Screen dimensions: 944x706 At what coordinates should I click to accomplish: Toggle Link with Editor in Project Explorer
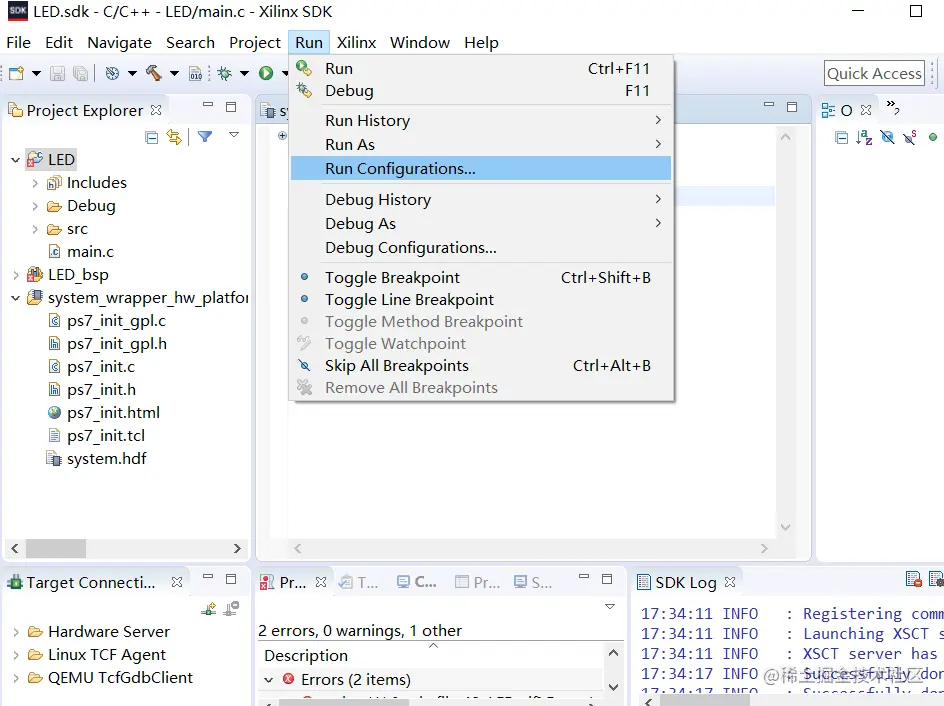click(x=174, y=137)
